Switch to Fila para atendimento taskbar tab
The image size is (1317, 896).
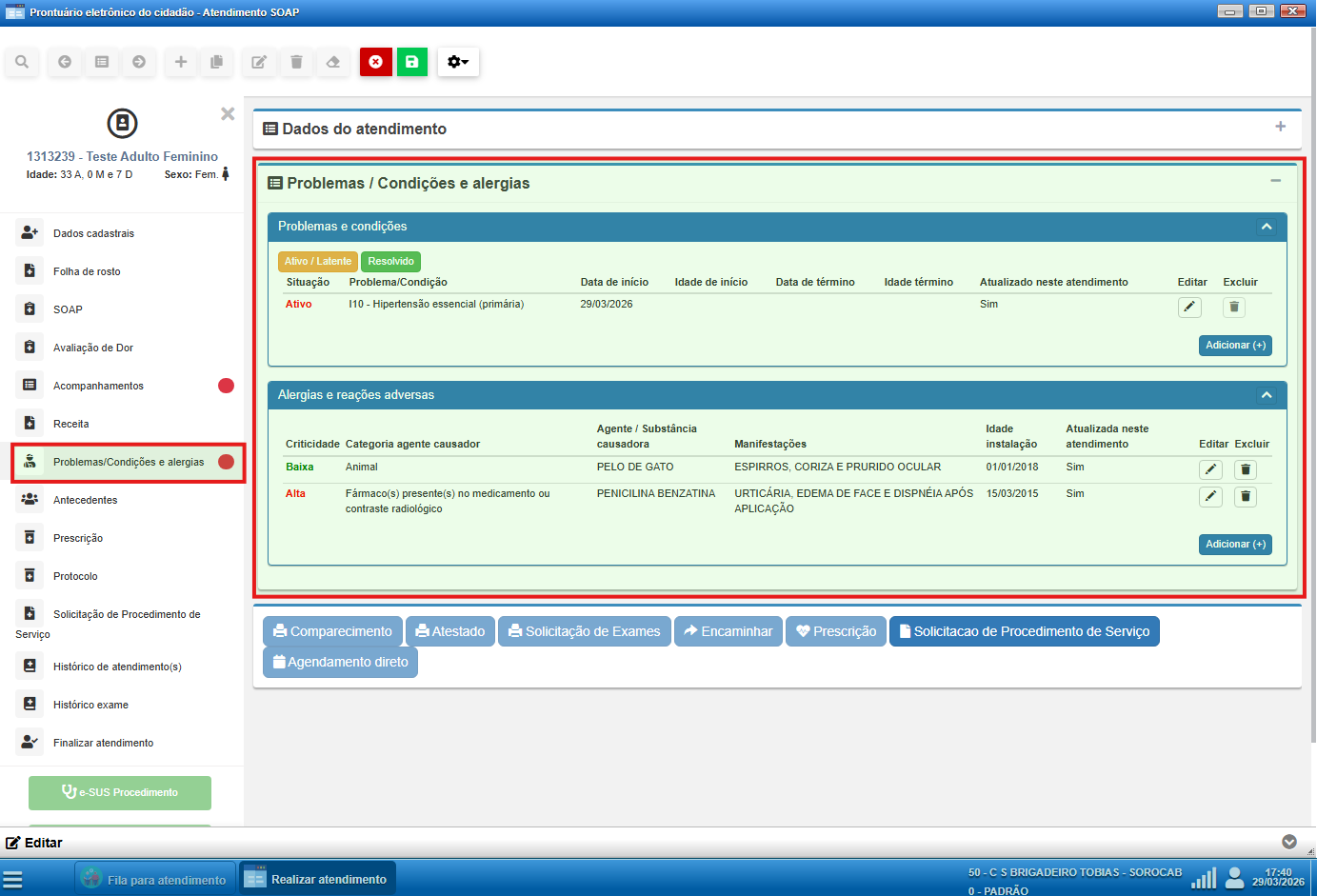[156, 880]
